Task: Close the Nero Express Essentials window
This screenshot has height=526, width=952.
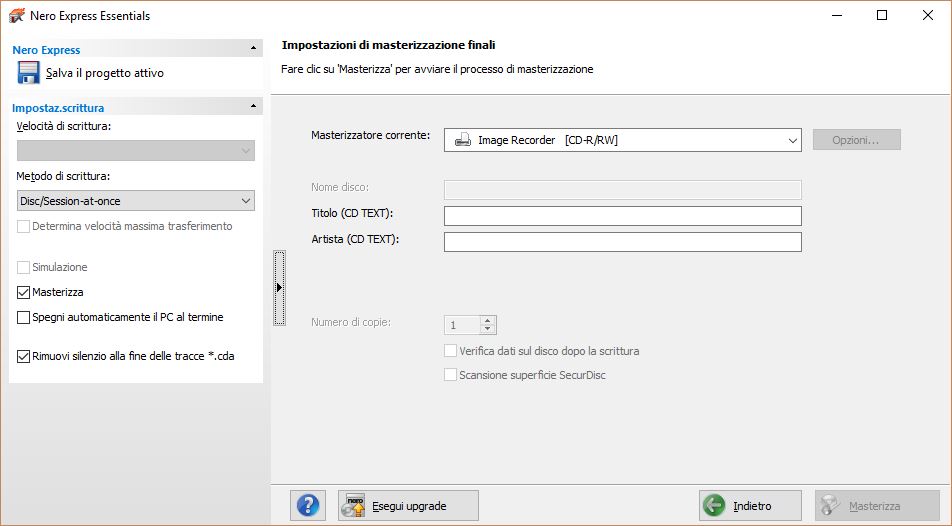Action: [928, 15]
